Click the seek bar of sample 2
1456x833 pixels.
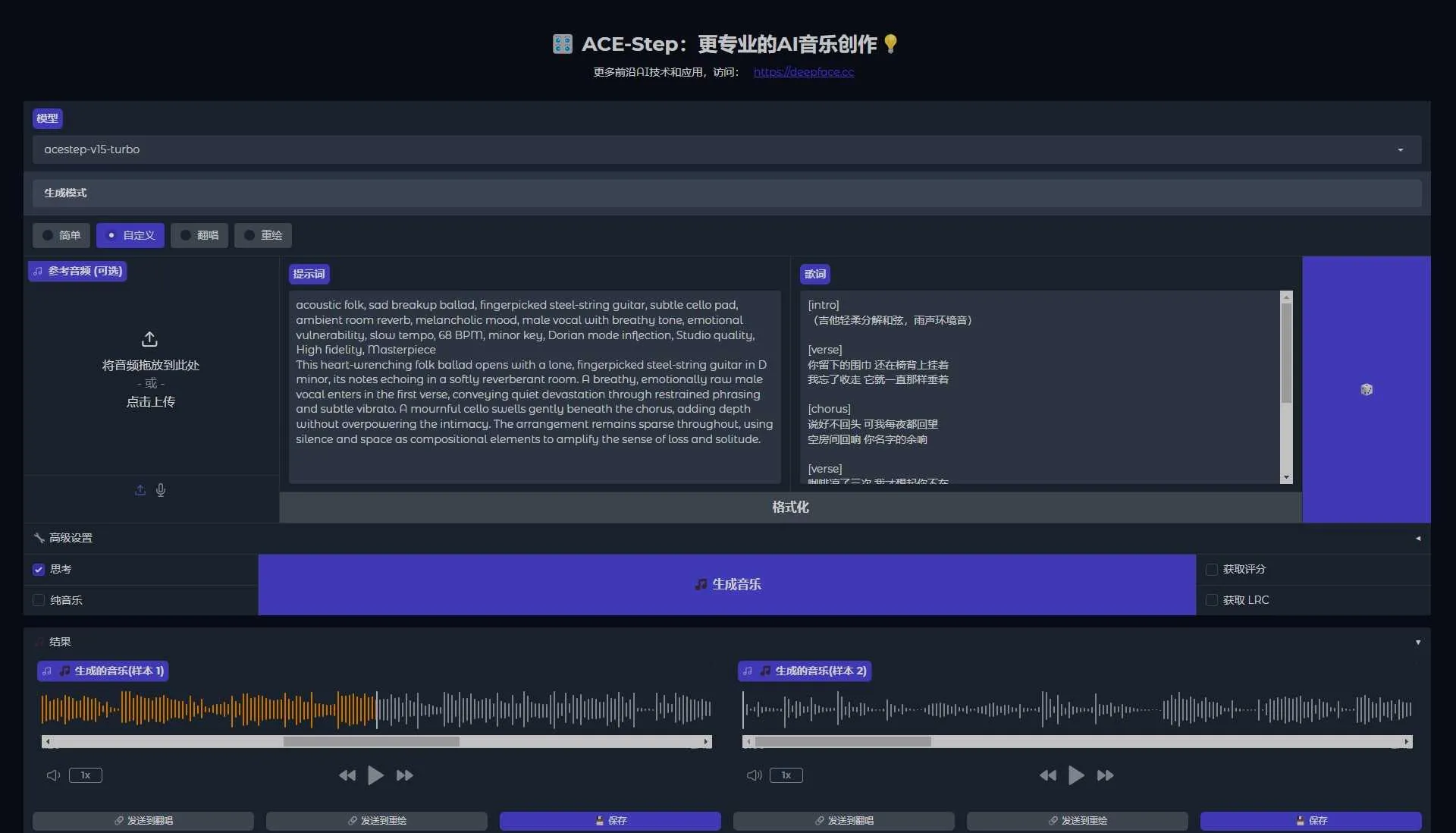[1077, 742]
